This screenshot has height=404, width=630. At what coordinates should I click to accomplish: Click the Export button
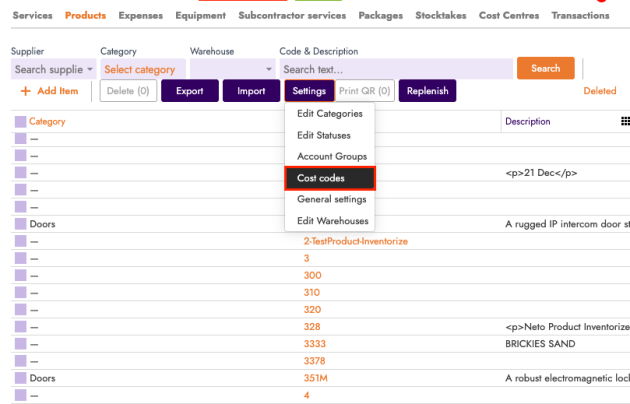[x=190, y=91]
